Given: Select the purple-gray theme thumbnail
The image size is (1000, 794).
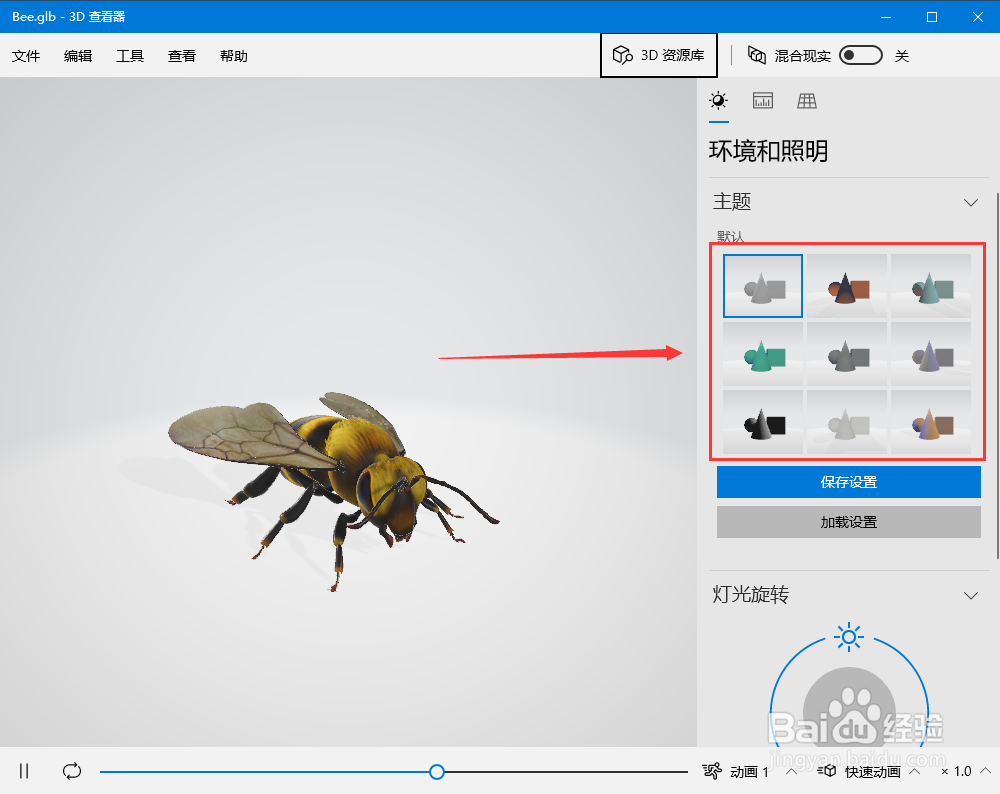Looking at the screenshot, I should [931, 354].
